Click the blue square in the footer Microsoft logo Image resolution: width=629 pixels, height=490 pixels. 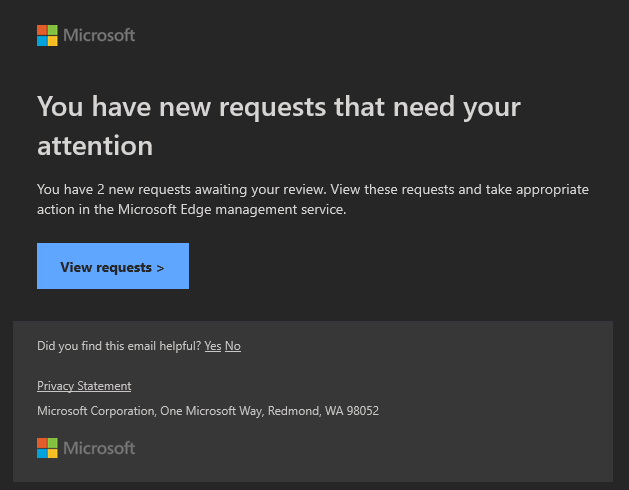pyautogui.click(x=42, y=453)
